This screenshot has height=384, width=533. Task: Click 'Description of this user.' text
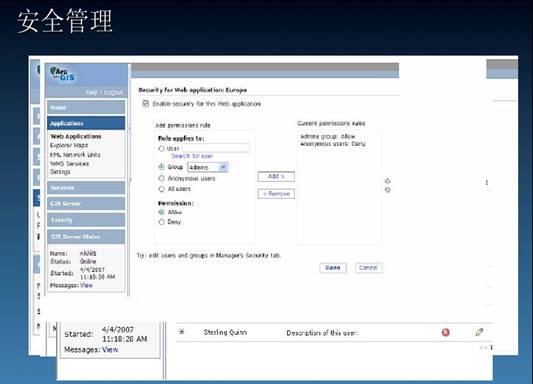pos(322,333)
